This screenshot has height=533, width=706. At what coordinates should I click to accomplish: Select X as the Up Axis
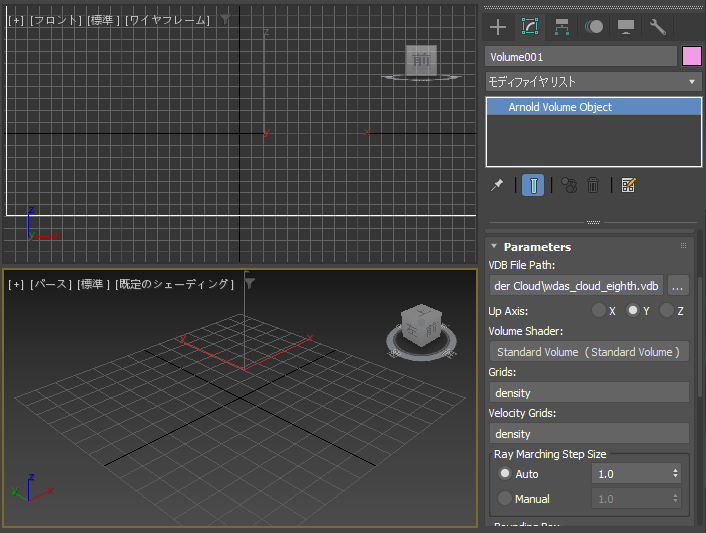coord(599,311)
